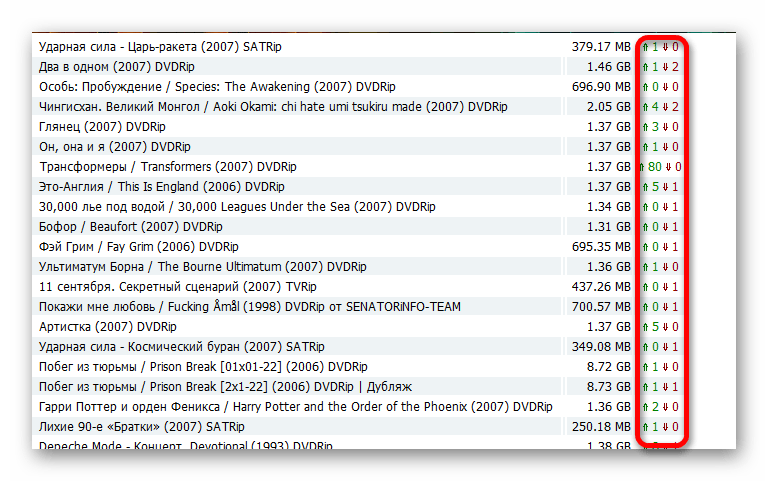Select the red leechers count 2 in Два в одном row
768x481 pixels.
tap(675, 67)
